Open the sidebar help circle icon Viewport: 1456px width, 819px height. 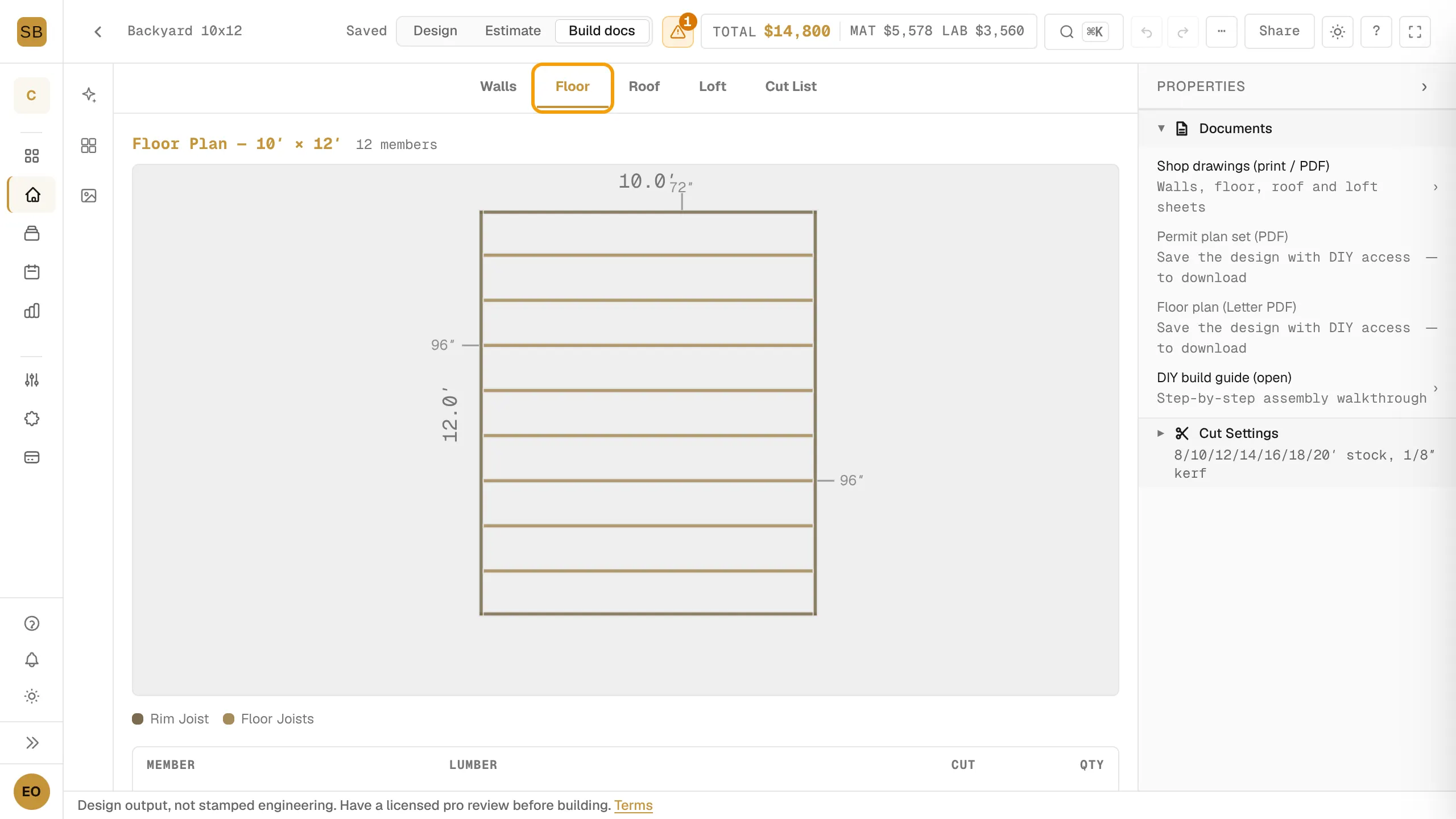pyautogui.click(x=32, y=623)
